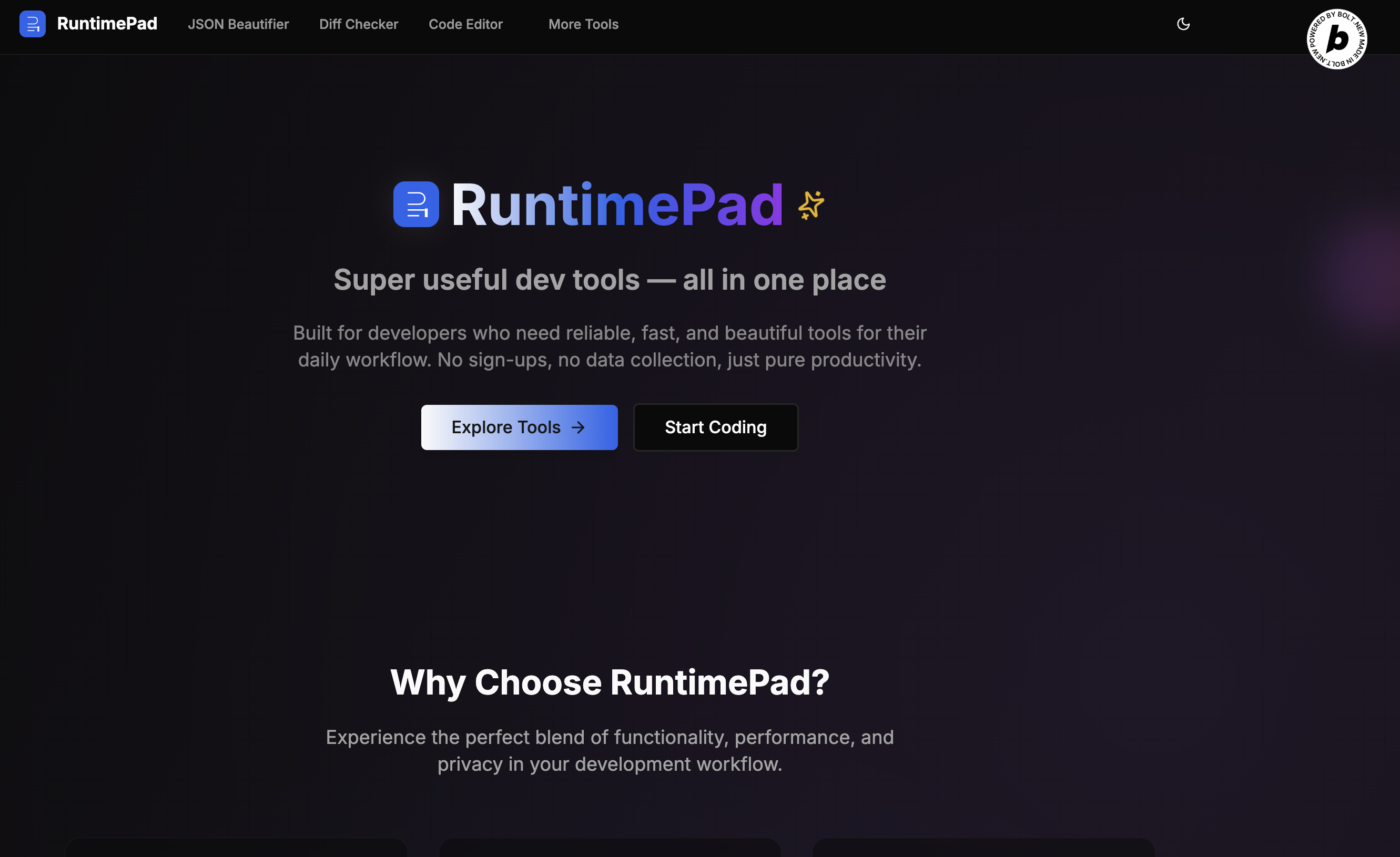Click the RuntimePad logo icon in navbar
Screen dimensions: 1400x857
click(x=33, y=24)
